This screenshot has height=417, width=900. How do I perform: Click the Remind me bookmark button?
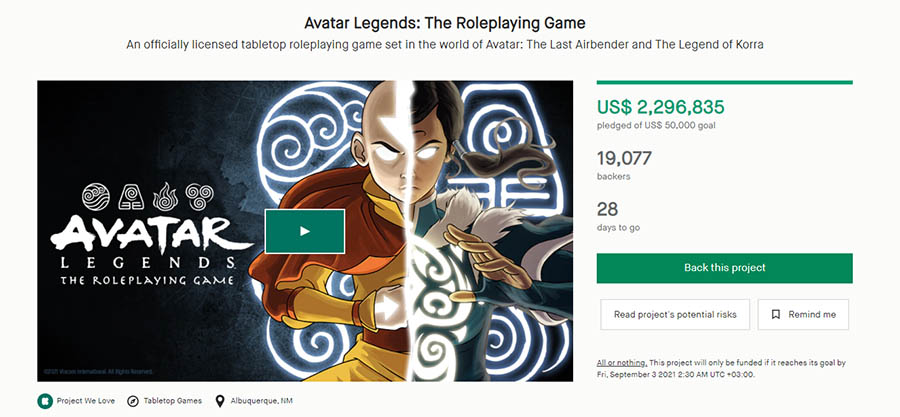[803, 314]
